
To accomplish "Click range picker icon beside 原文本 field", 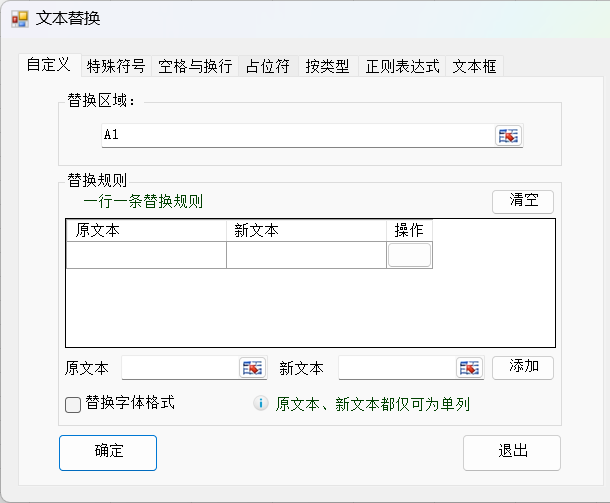I will pos(253,368).
